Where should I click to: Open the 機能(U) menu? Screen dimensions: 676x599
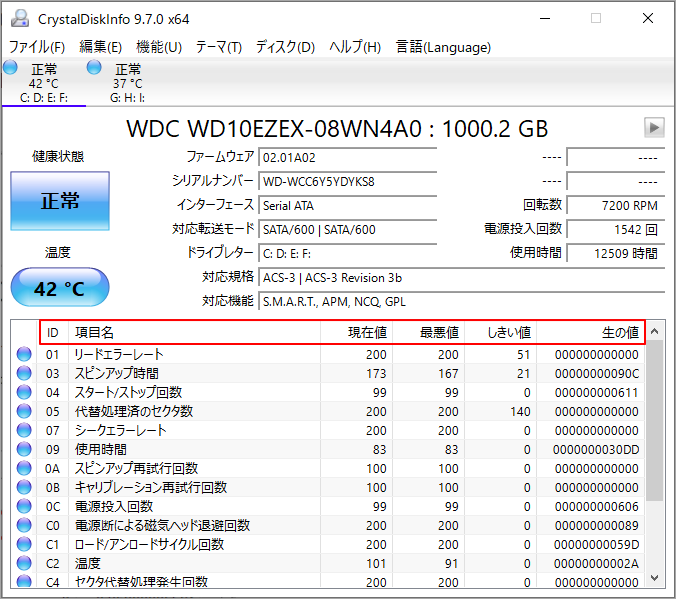coord(159,47)
